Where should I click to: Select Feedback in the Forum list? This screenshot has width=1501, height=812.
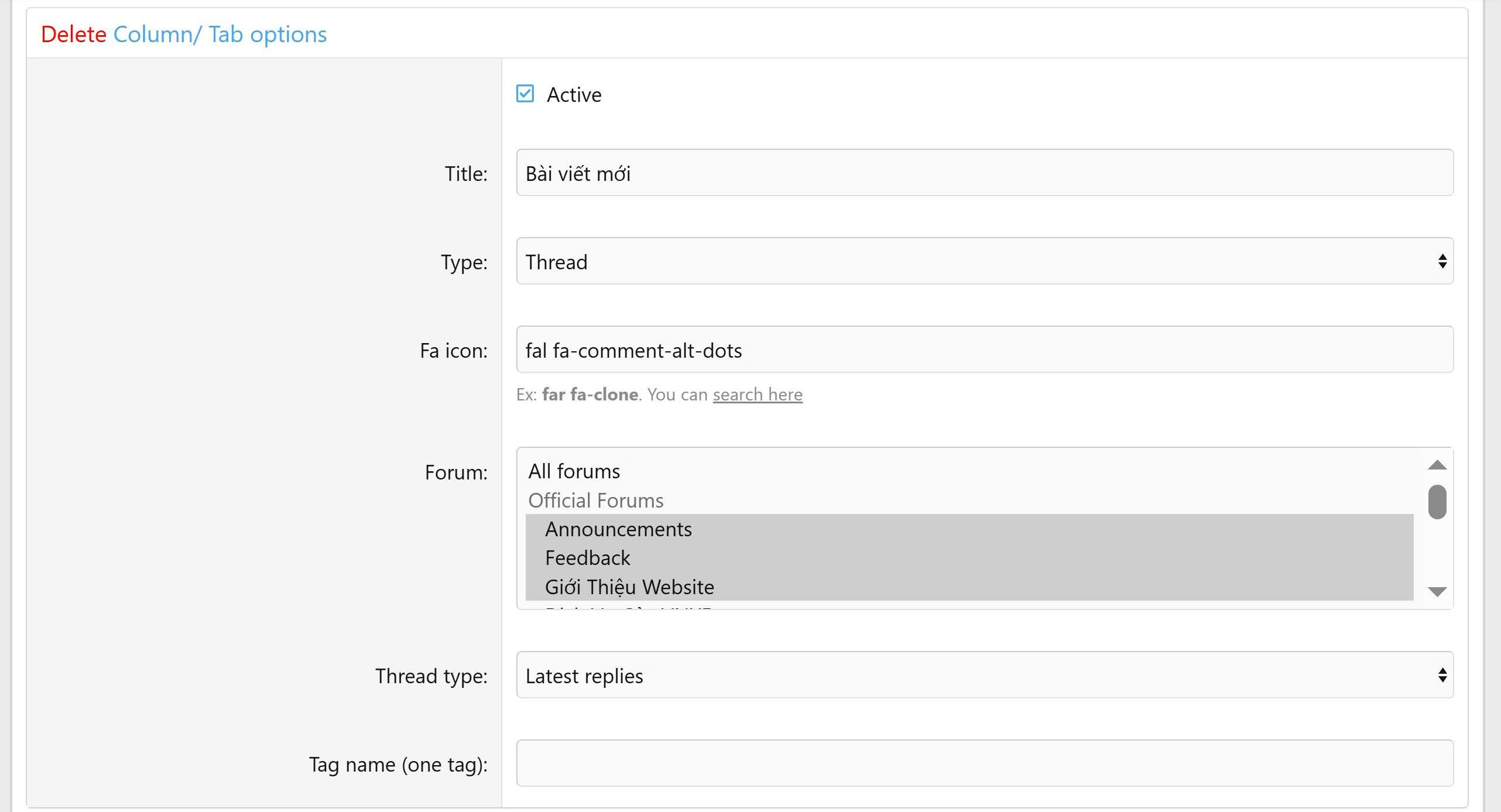coord(587,558)
